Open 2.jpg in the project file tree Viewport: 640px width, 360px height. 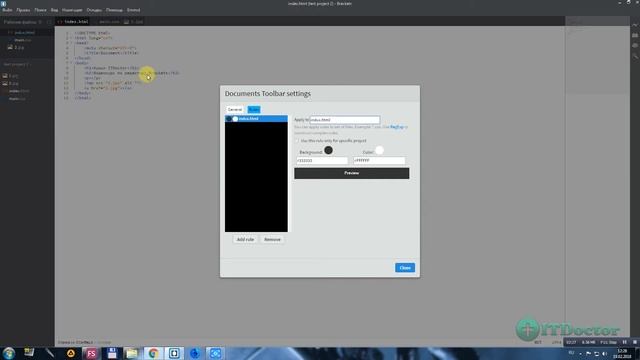click(13, 83)
